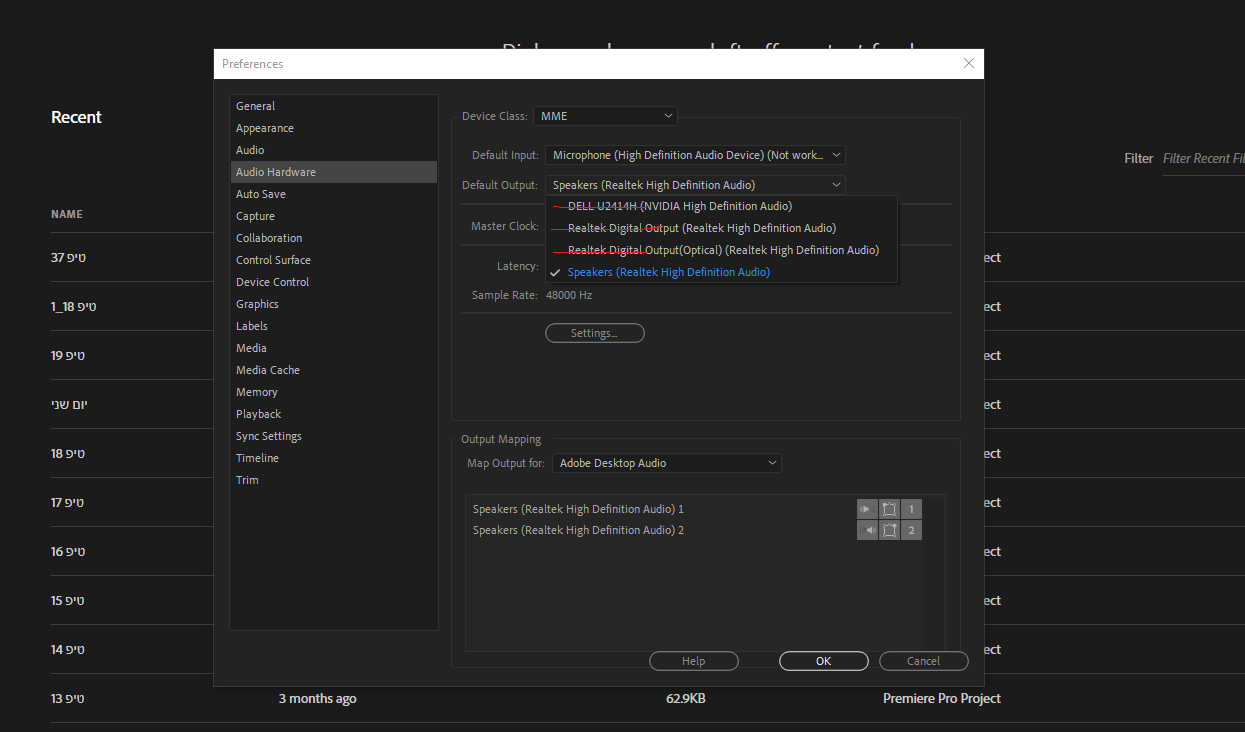Open recent project טיפ 37 in background window

pos(68,258)
